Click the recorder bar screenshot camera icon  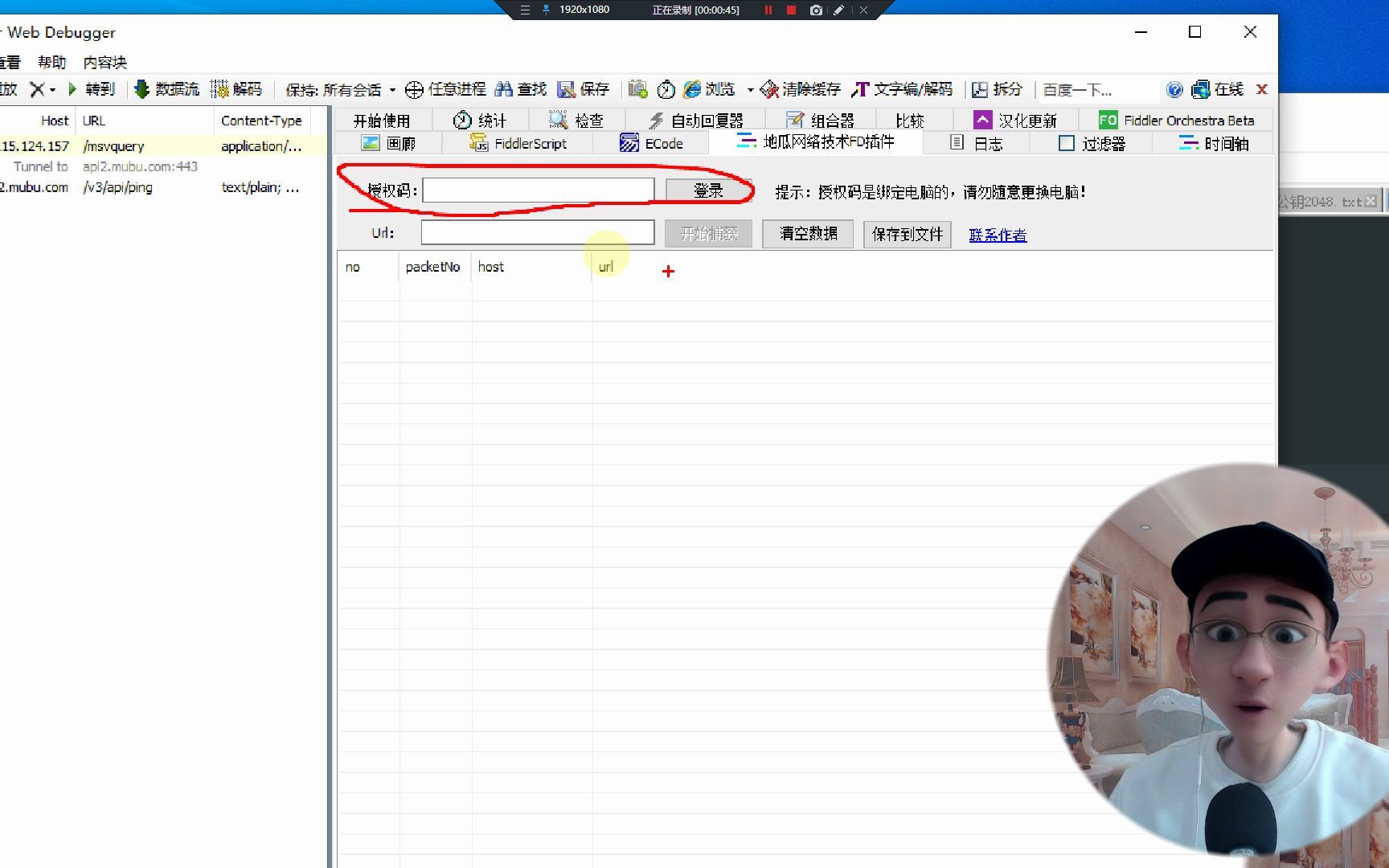(x=816, y=10)
